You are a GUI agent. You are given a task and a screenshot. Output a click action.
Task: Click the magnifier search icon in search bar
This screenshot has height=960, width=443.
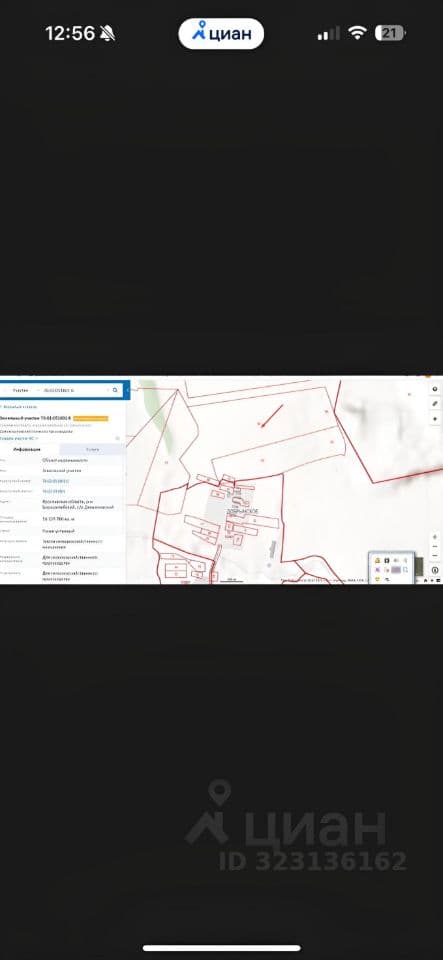tap(115, 390)
